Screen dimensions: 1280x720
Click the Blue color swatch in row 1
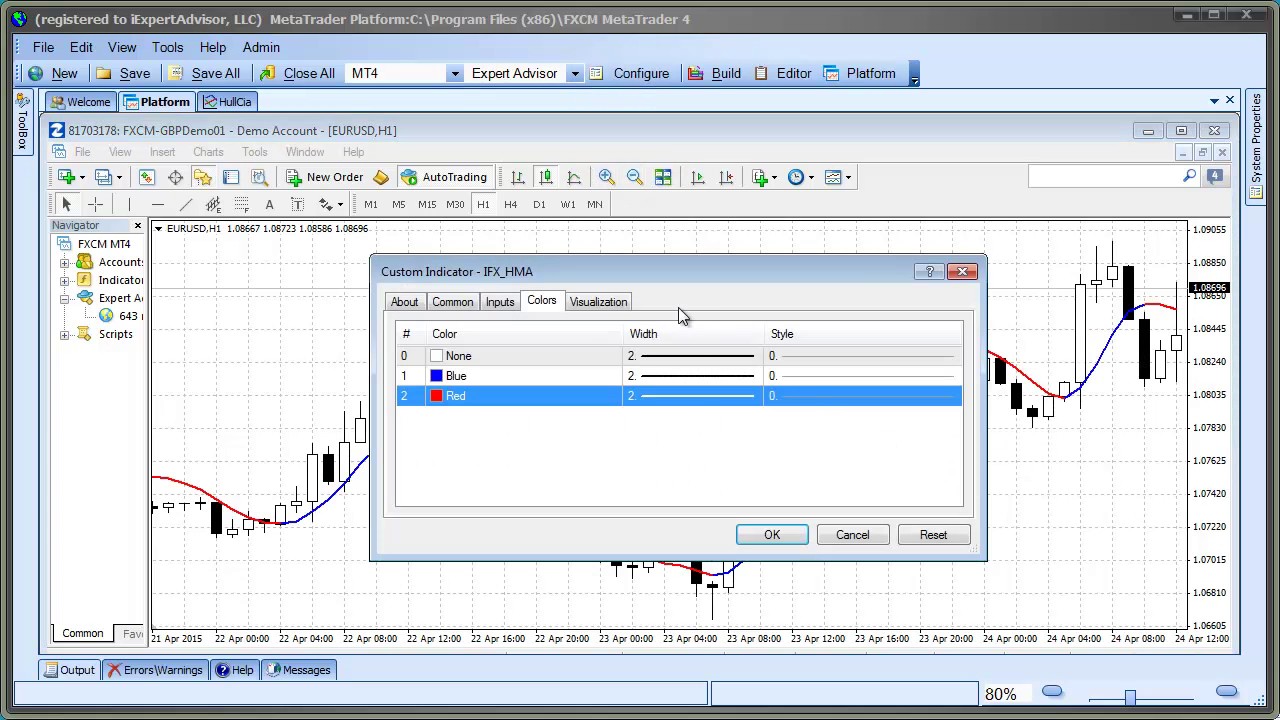pos(436,376)
